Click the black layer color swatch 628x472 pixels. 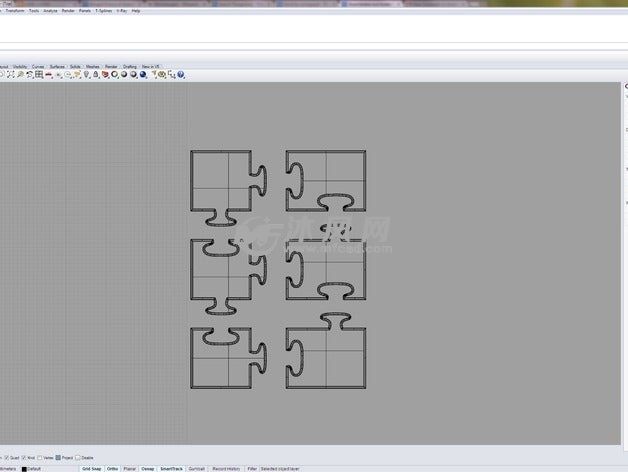tap(24, 468)
